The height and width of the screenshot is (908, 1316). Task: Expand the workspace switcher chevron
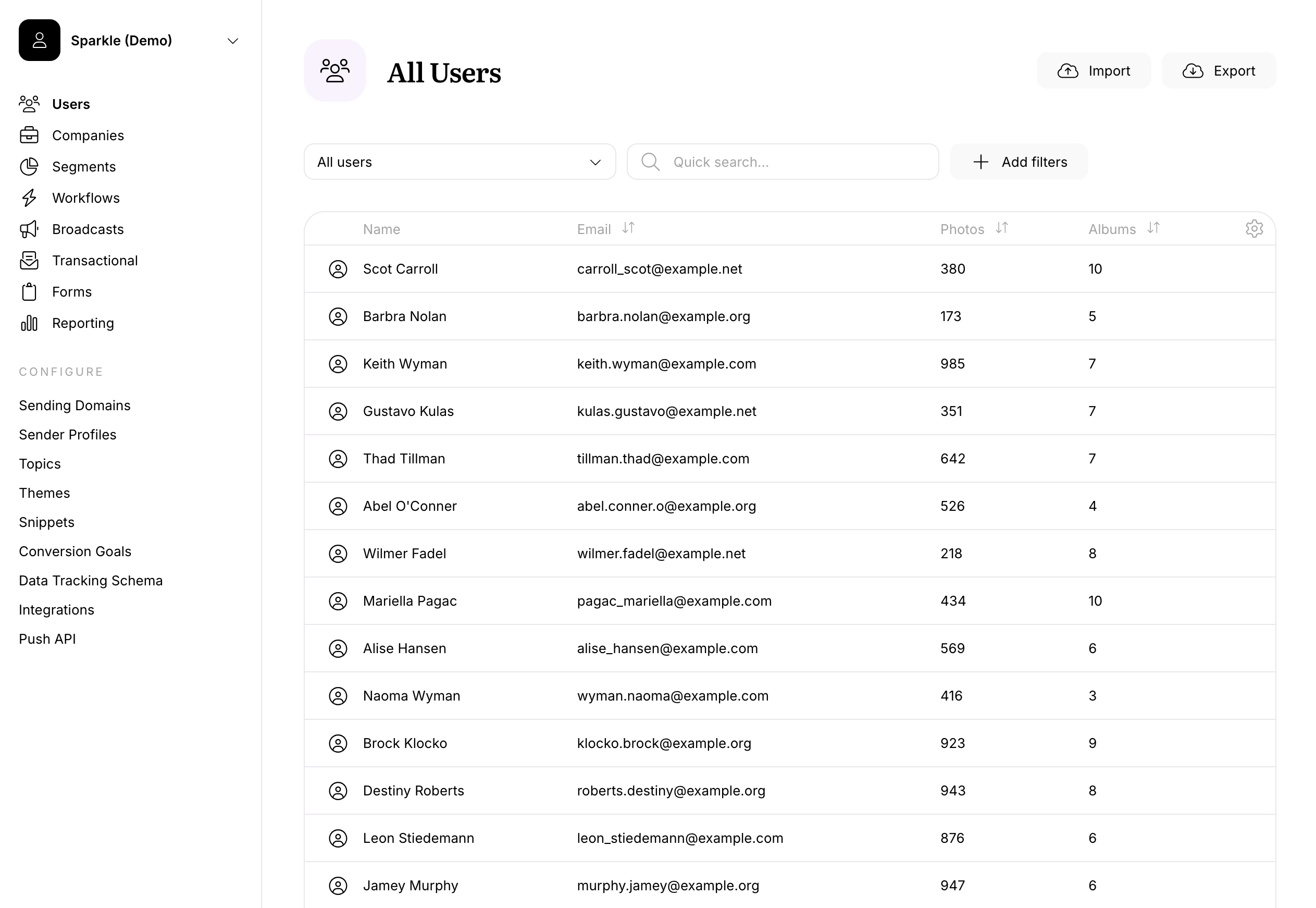point(232,40)
